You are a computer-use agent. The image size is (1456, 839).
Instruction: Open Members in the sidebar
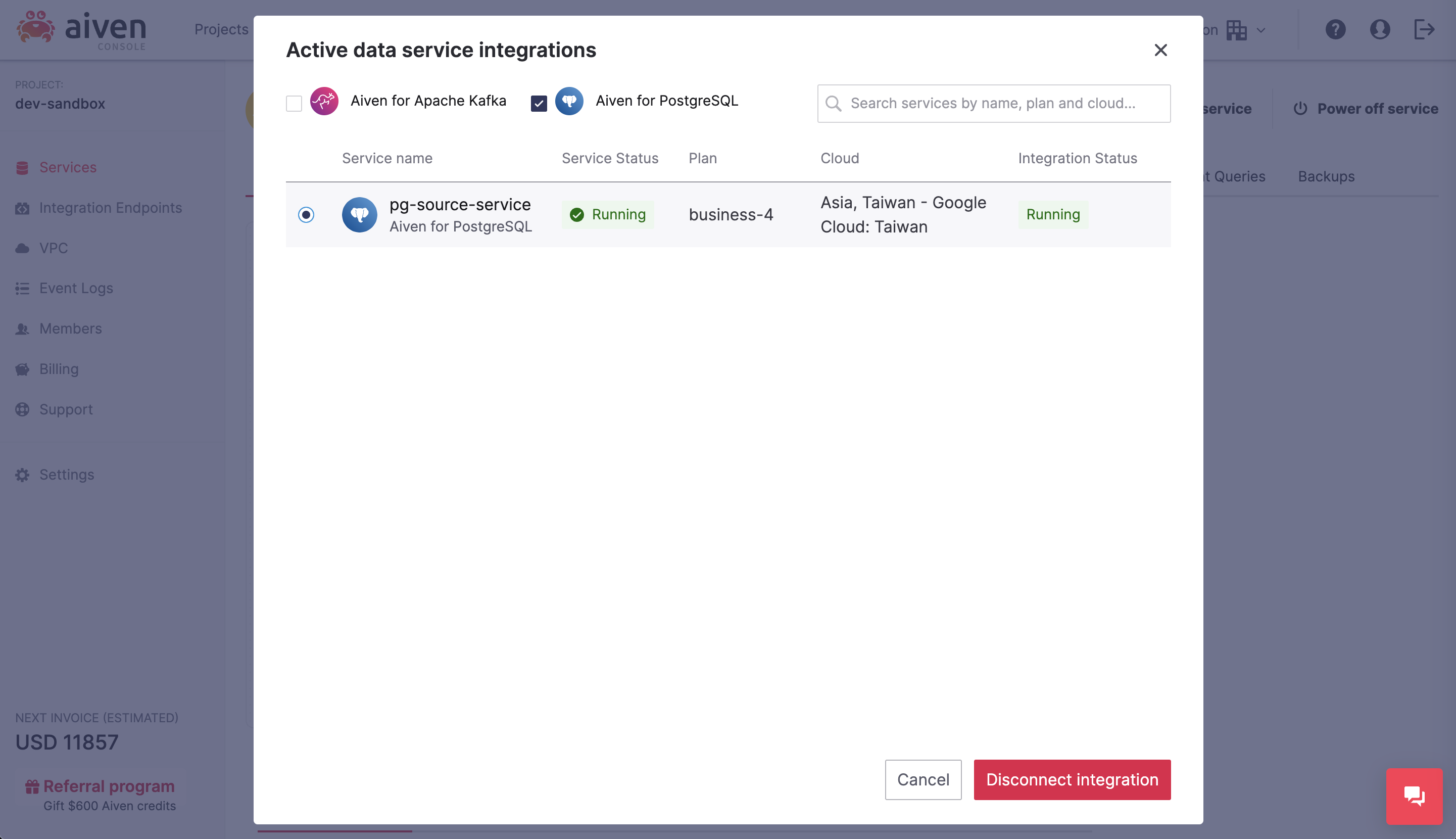[70, 329]
